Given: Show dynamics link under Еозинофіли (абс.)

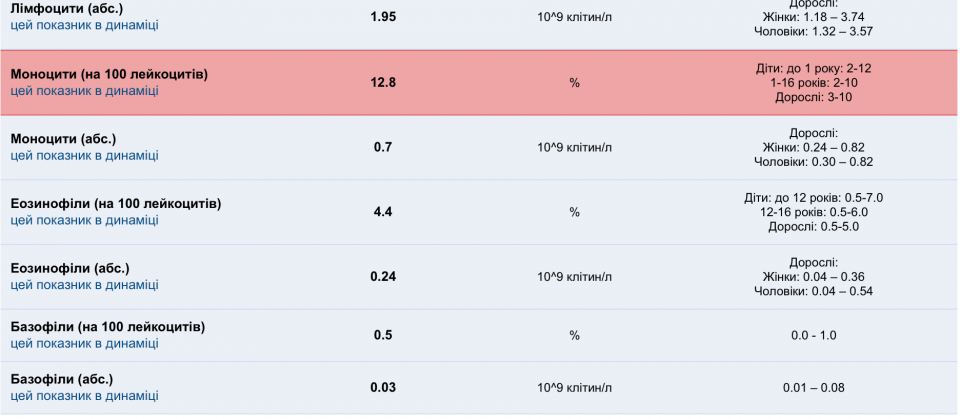Looking at the screenshot, I should pos(84,285).
